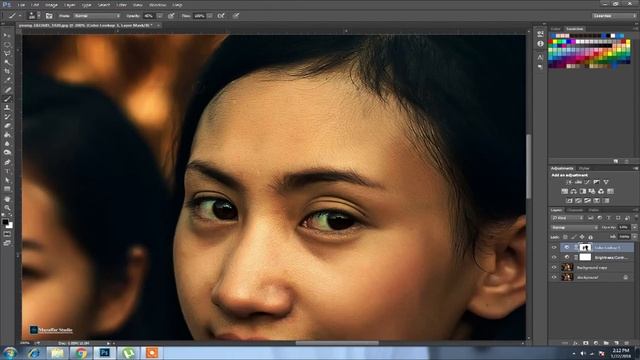
Task: Select the Path Selection tool
Action: click(x=7, y=180)
